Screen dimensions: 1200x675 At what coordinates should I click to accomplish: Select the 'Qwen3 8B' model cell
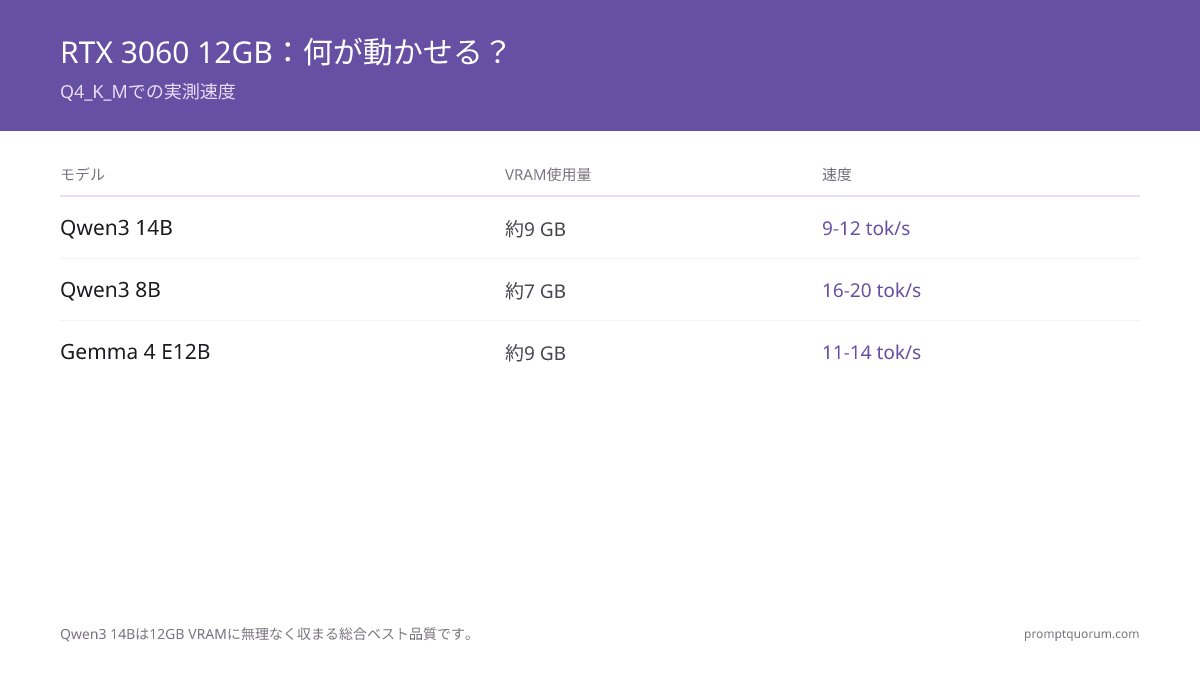[110, 290]
